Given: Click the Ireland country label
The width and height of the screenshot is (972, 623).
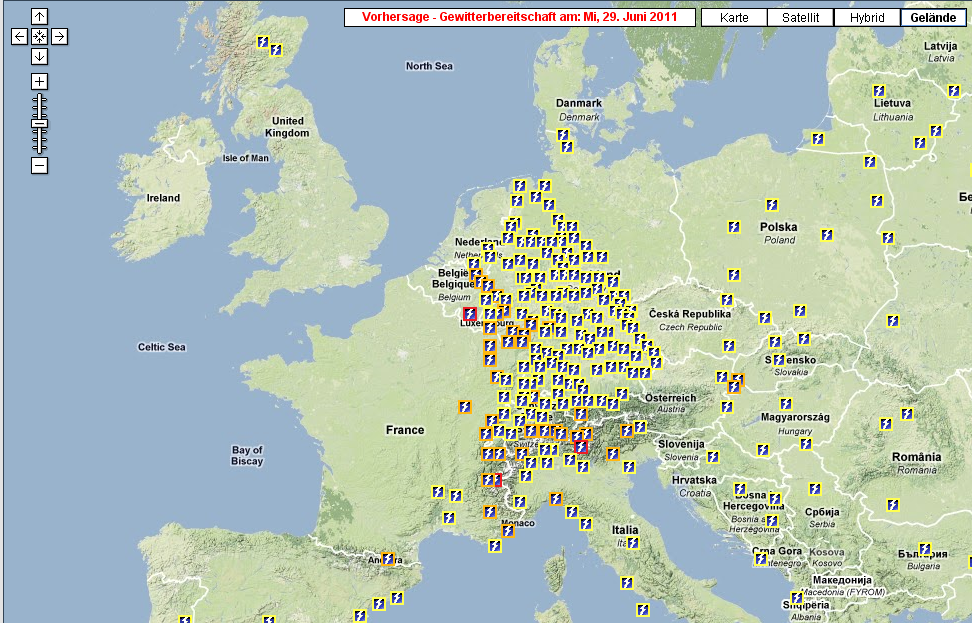Looking at the screenshot, I should click(x=163, y=198).
